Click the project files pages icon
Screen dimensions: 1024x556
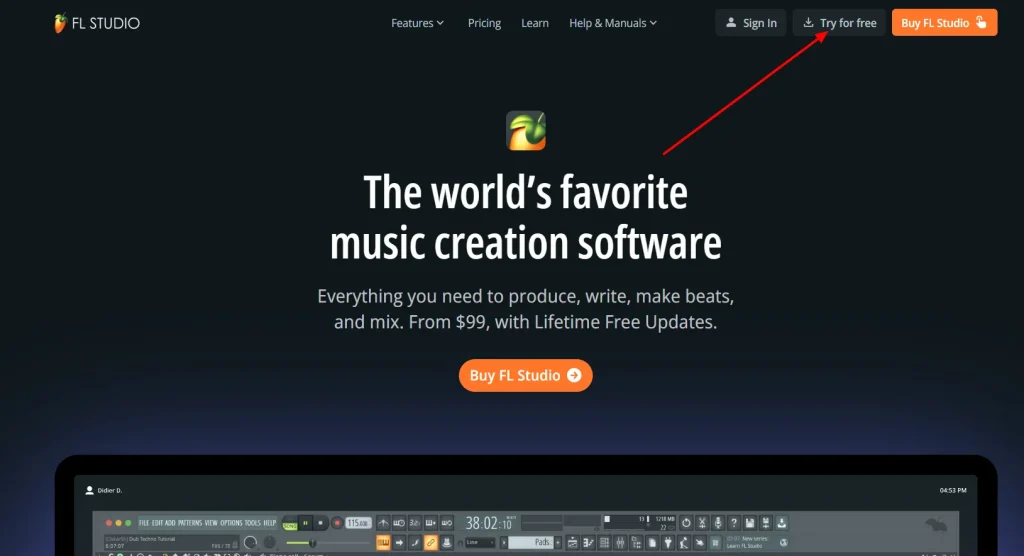pyautogui.click(x=652, y=542)
